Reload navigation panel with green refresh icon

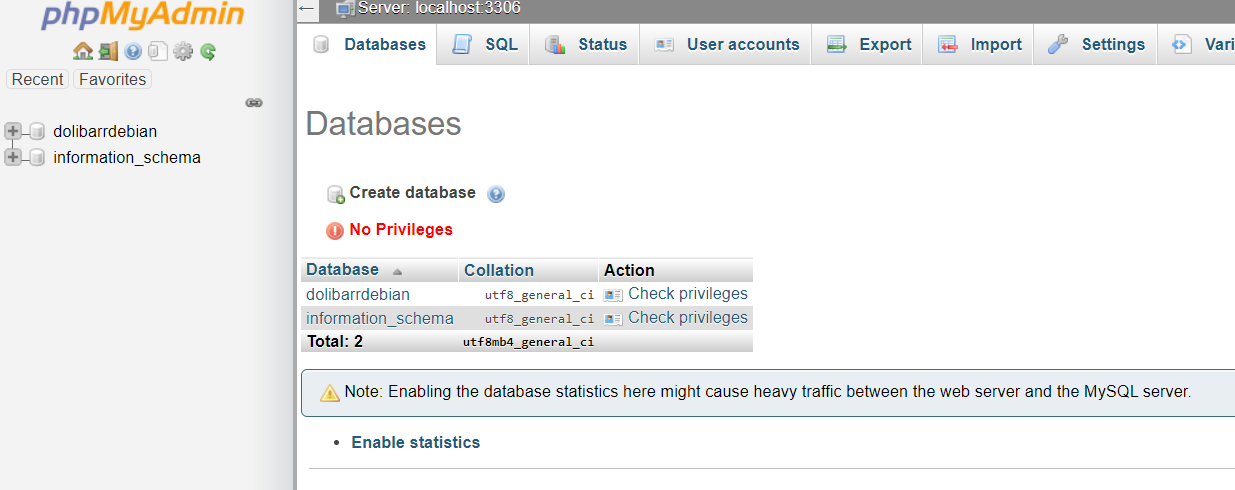point(208,51)
